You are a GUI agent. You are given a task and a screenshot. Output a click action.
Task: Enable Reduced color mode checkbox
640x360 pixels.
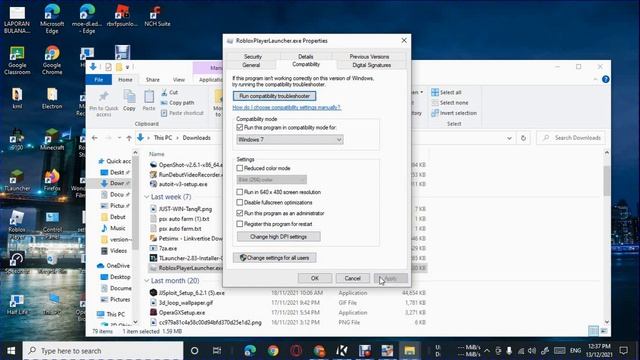pyautogui.click(x=240, y=168)
